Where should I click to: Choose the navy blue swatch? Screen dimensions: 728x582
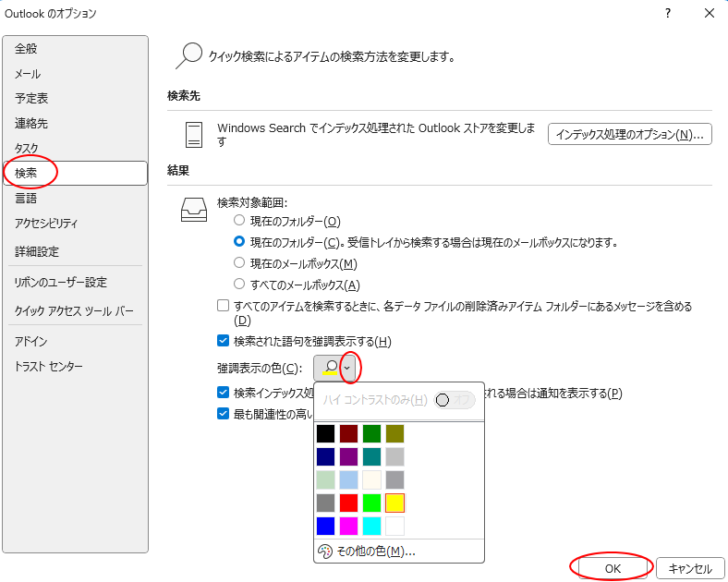(325, 457)
